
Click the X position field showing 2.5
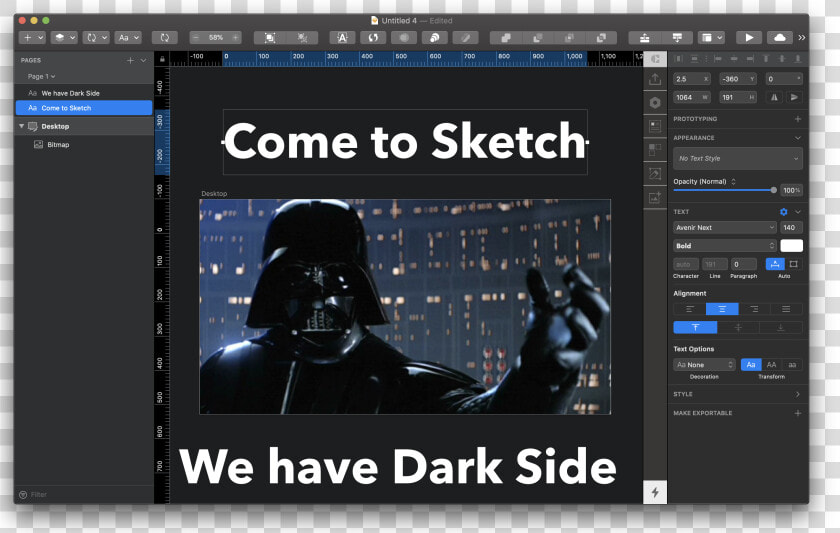(x=692, y=79)
